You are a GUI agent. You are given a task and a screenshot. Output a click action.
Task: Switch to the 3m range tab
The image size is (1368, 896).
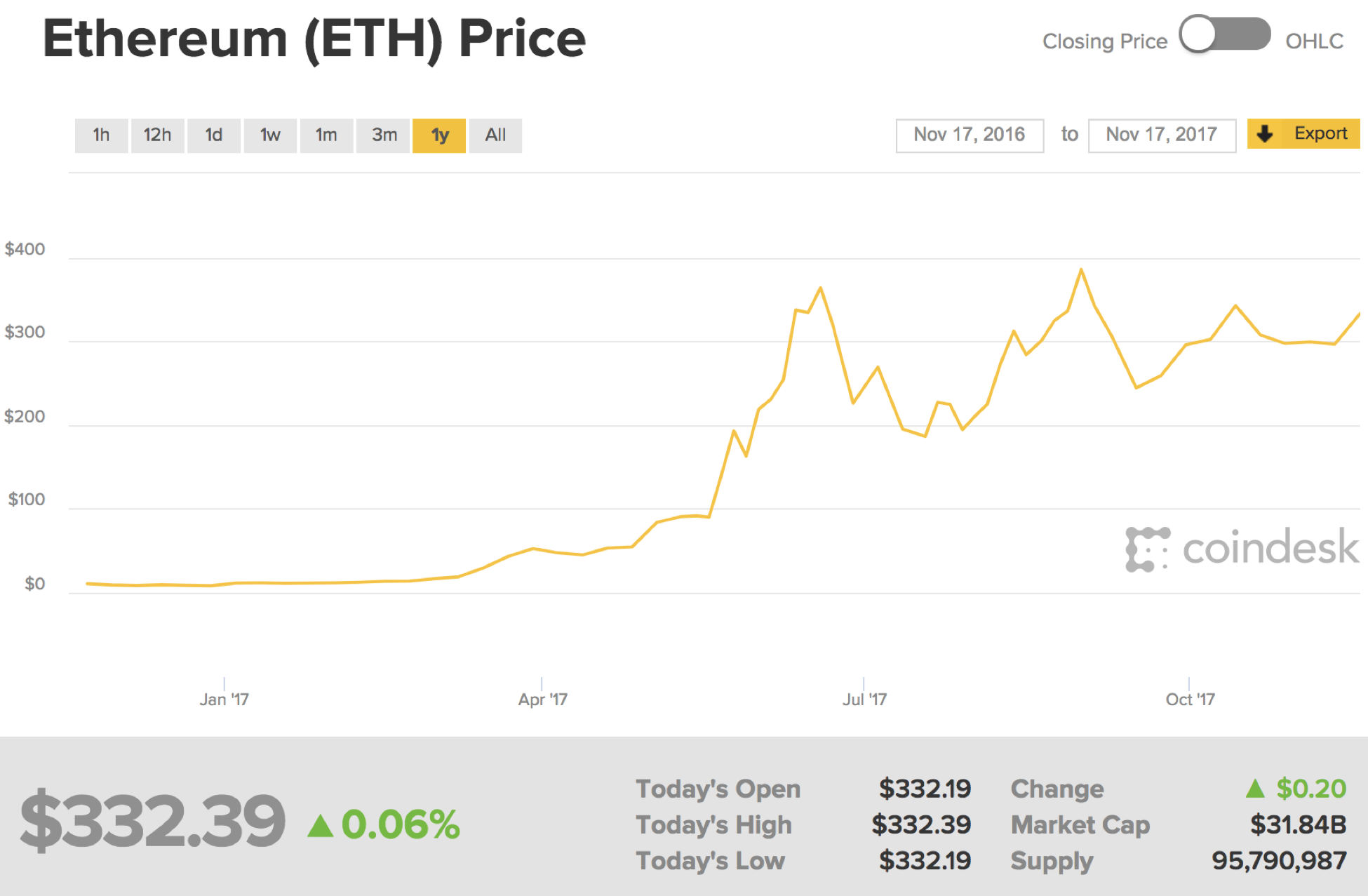click(x=383, y=135)
